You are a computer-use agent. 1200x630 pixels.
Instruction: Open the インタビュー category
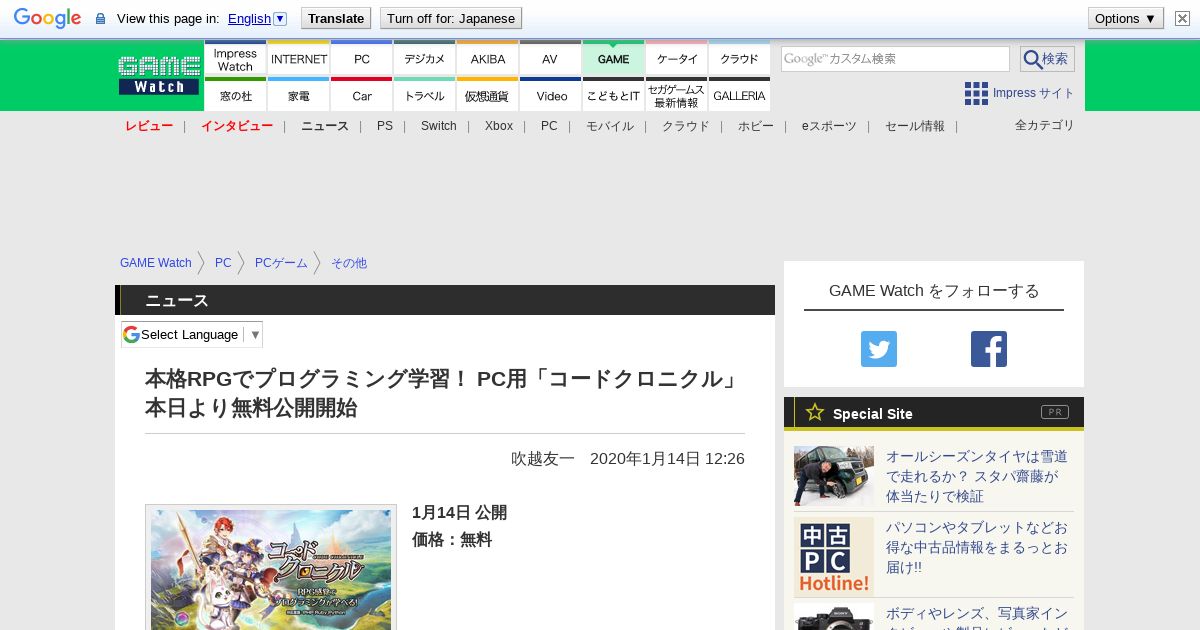tap(237, 126)
